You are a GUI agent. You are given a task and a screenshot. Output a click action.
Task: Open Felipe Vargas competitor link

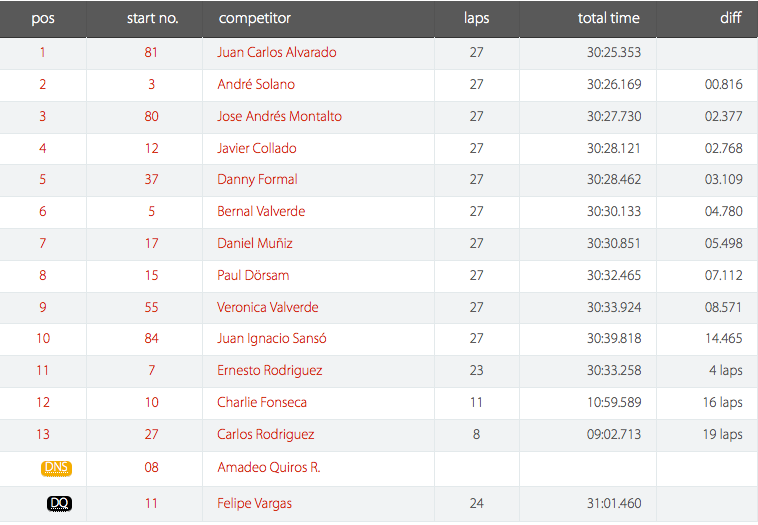coord(254,503)
